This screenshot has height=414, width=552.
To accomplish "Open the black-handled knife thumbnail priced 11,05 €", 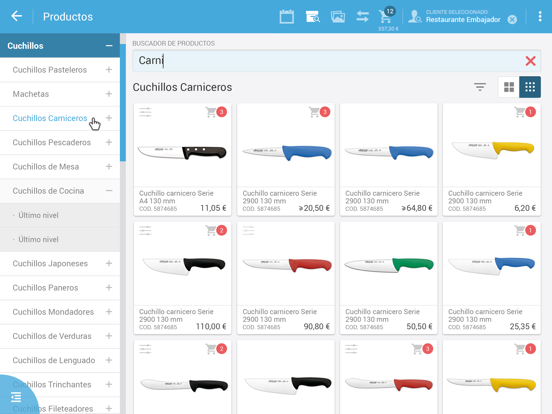I will tap(182, 152).
